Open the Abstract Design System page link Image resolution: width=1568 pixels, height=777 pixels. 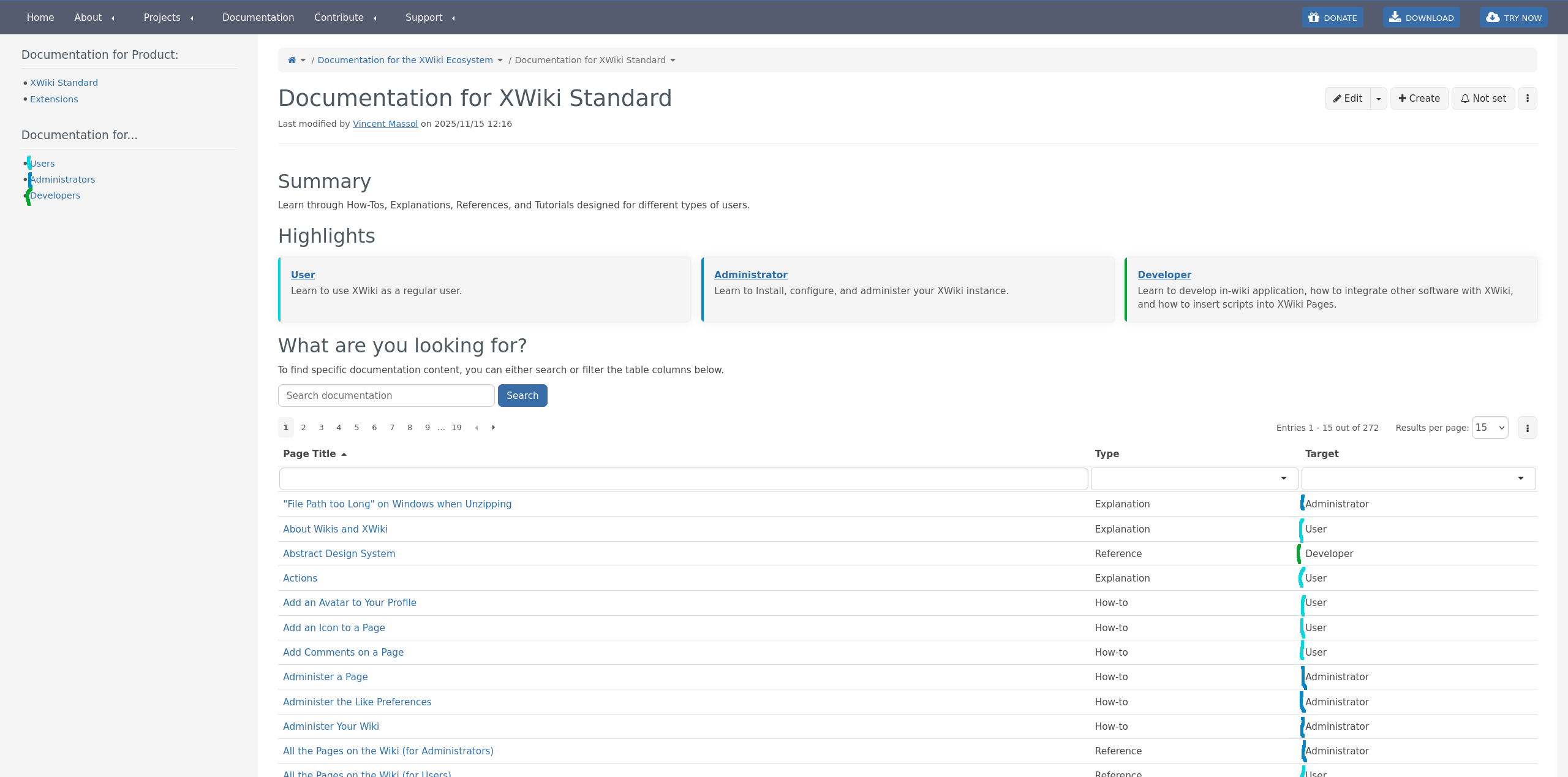(x=339, y=553)
